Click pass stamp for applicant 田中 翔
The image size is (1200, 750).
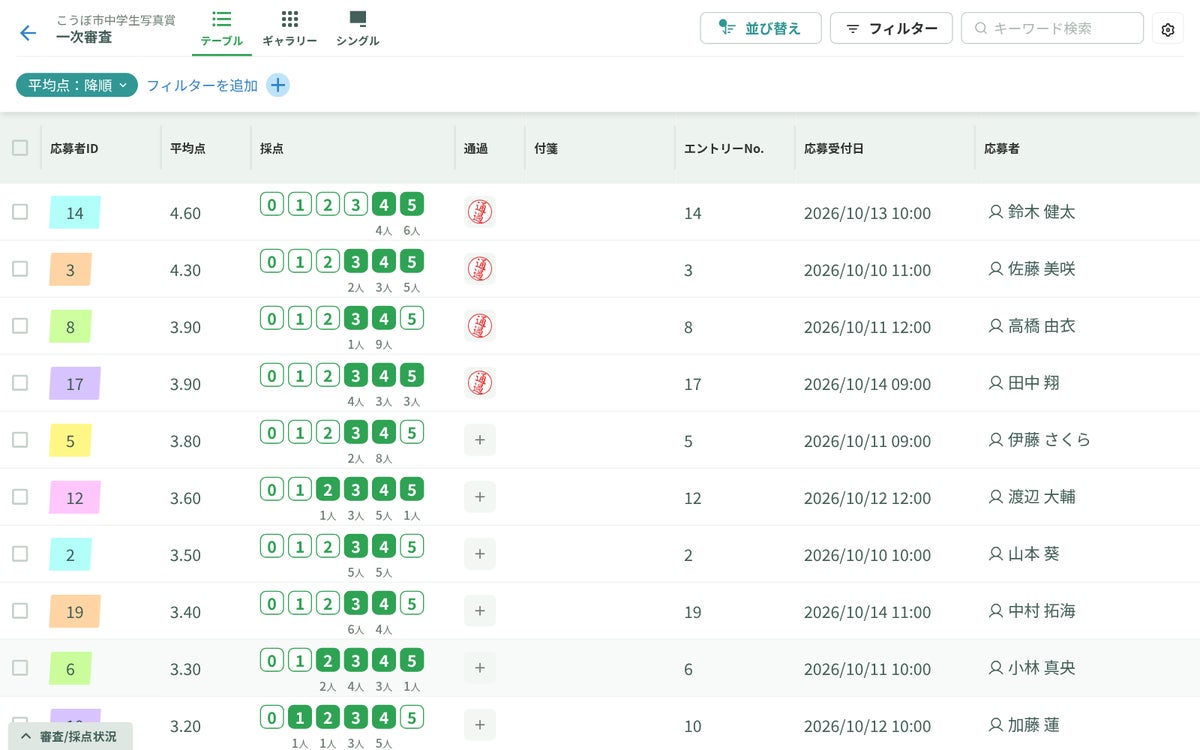(x=480, y=383)
